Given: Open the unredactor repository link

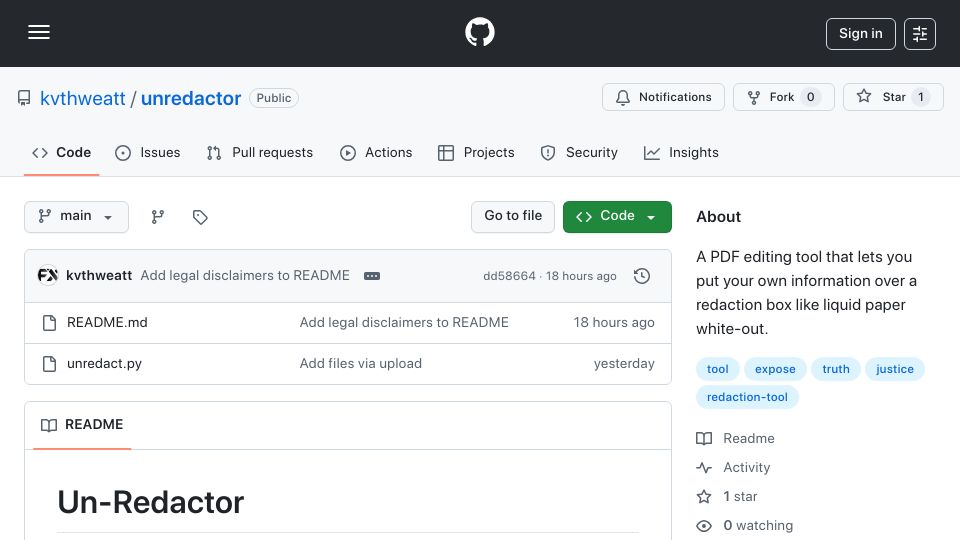Looking at the screenshot, I should (191, 98).
